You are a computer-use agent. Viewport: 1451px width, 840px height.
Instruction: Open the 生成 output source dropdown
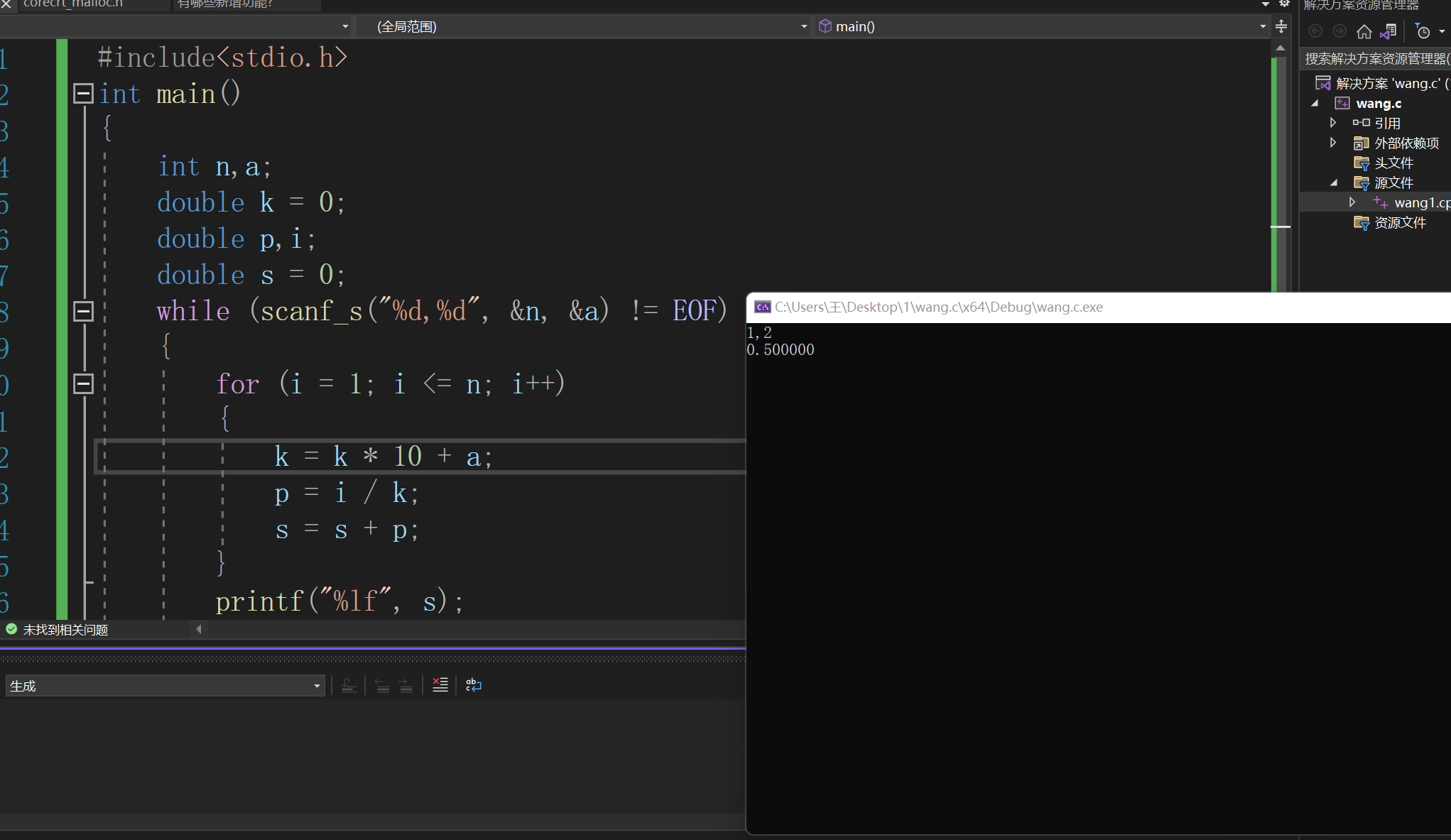317,686
